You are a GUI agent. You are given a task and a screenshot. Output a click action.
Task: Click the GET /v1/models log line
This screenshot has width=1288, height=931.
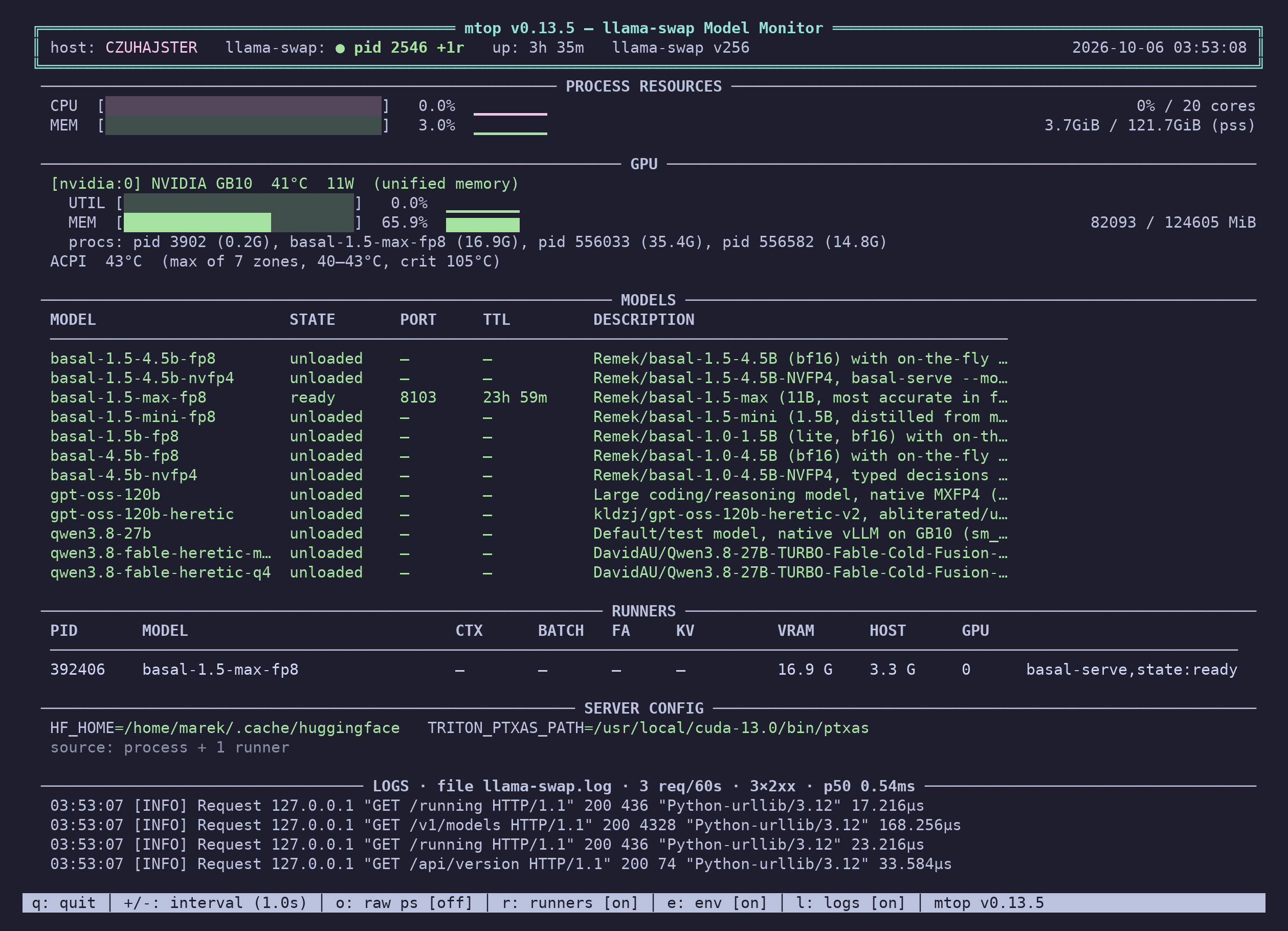click(505, 825)
